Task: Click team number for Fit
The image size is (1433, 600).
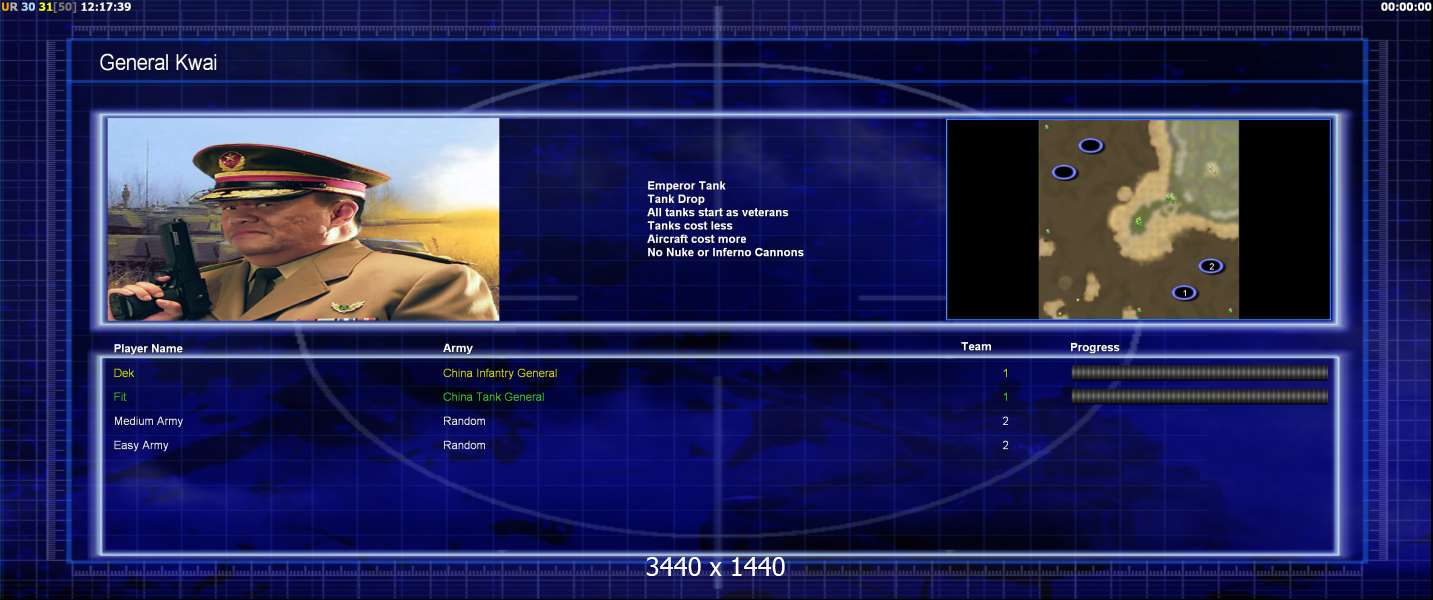Action: 1006,397
